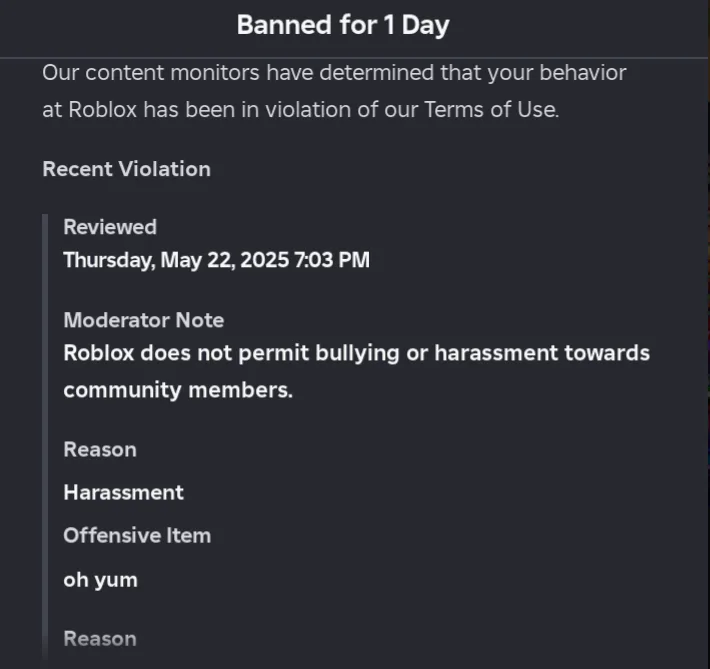Click the 'Reviewed' label
The height and width of the screenshot is (669, 710).
(x=110, y=227)
